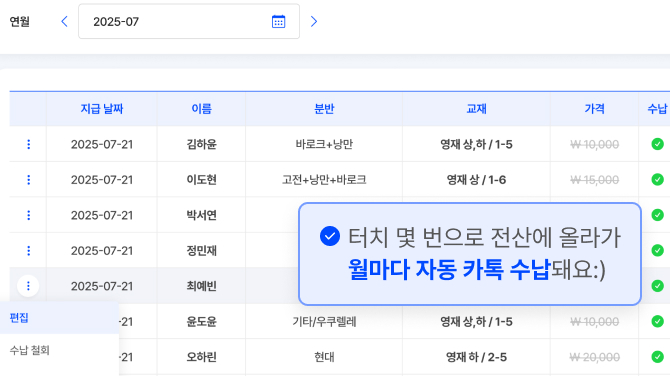This screenshot has height=376, width=670.
Task: Click the 2025-07 year-month input field
Action: [x=189, y=21]
